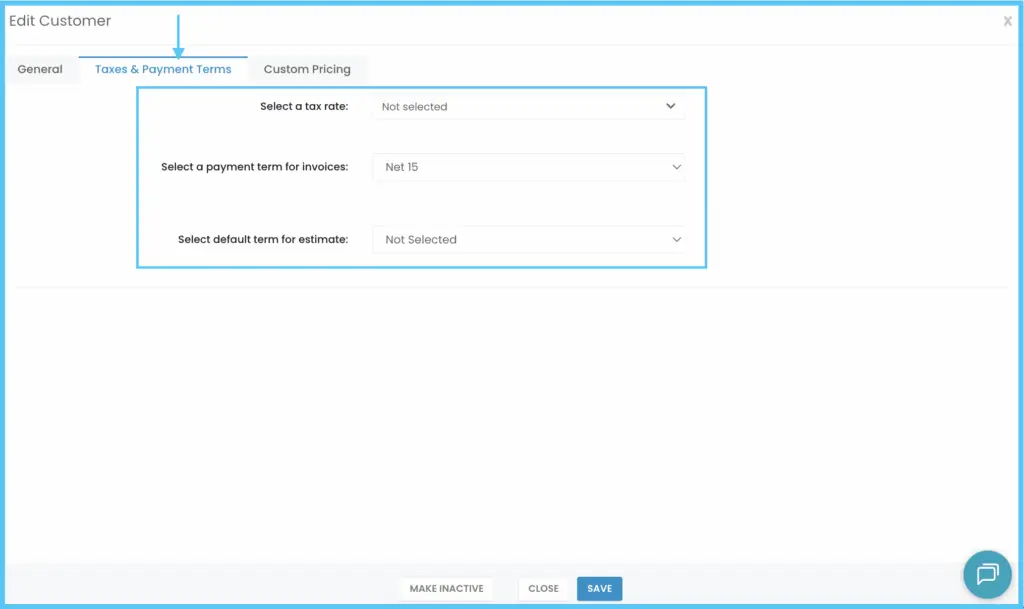This screenshot has height=609, width=1024.
Task: Save the customer changes
Action: click(x=600, y=589)
